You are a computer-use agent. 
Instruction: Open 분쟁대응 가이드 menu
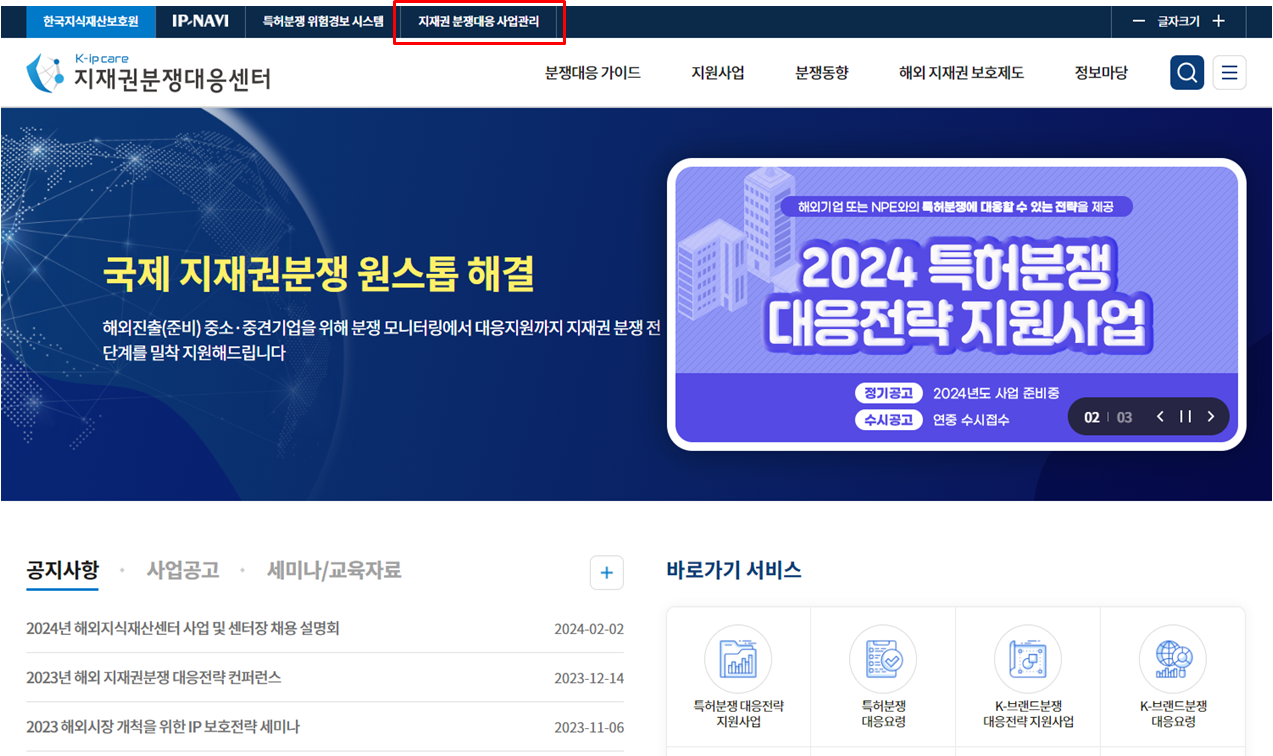coord(593,73)
